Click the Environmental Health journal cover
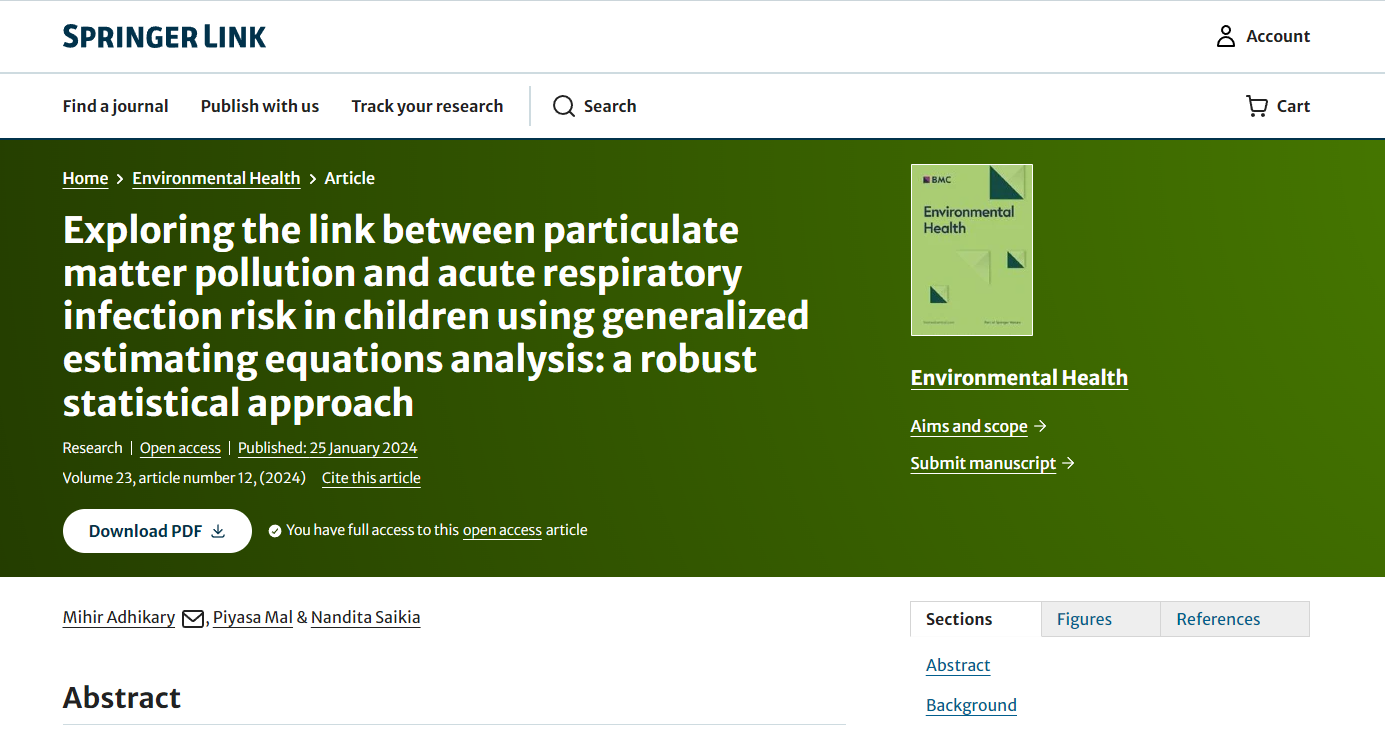The width and height of the screenshot is (1385, 731). point(971,250)
